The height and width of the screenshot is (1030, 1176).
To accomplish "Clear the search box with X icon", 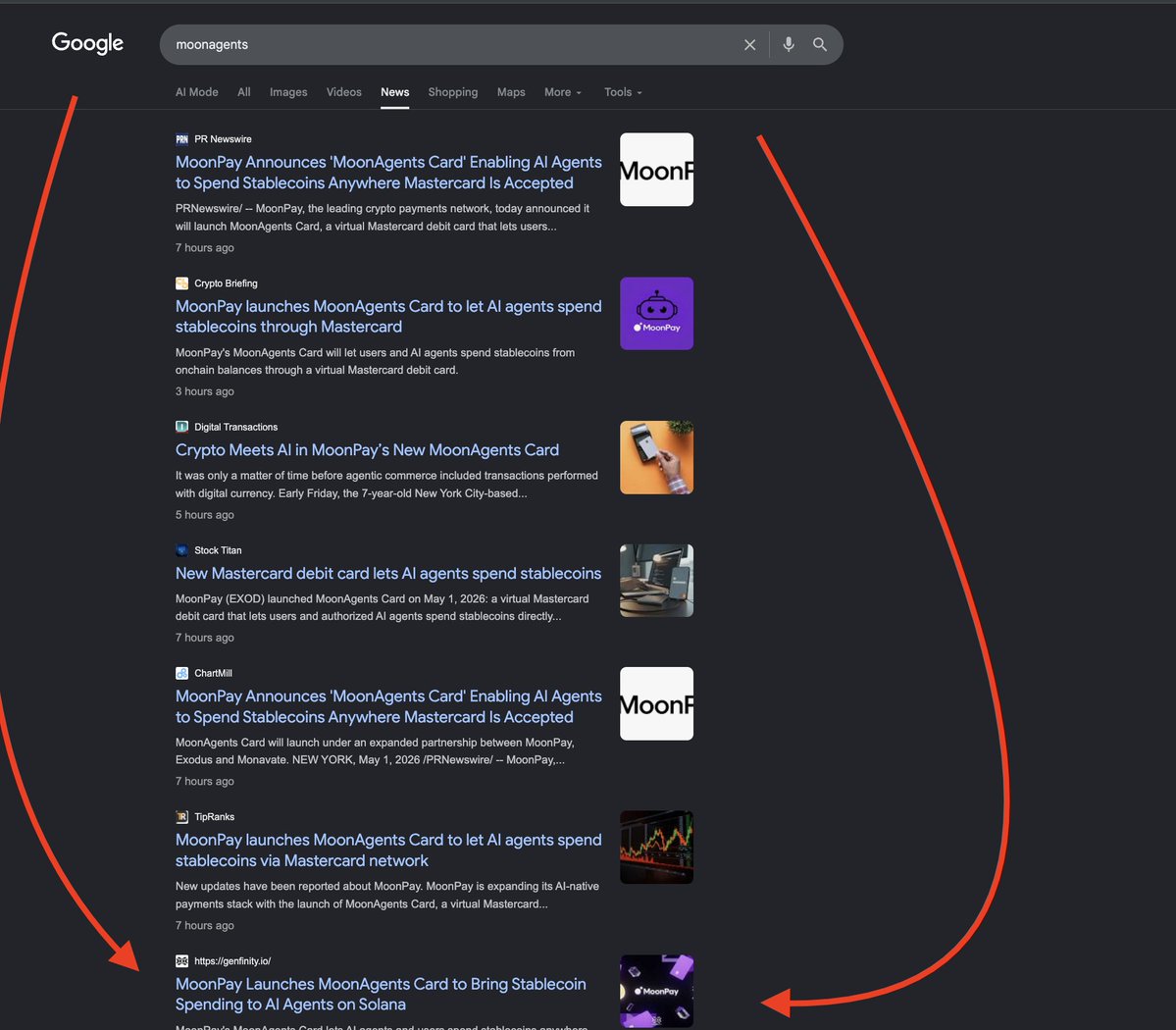I will pyautogui.click(x=749, y=45).
